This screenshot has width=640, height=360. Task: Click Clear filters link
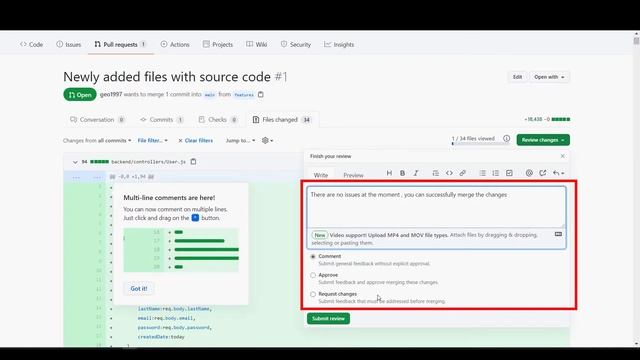(196, 140)
